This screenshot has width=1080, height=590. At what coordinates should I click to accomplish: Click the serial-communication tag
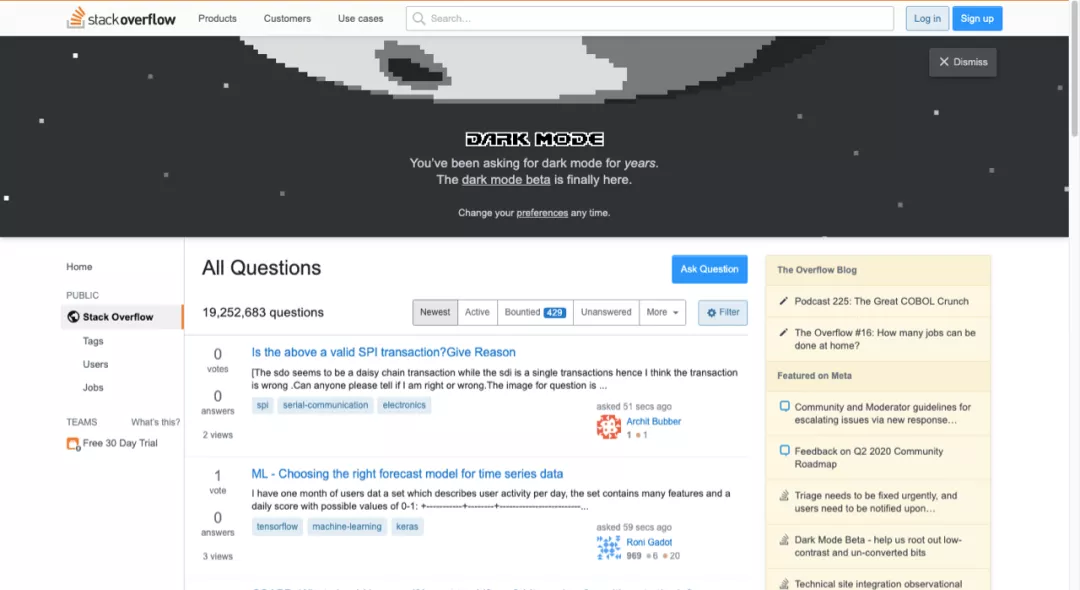point(325,405)
